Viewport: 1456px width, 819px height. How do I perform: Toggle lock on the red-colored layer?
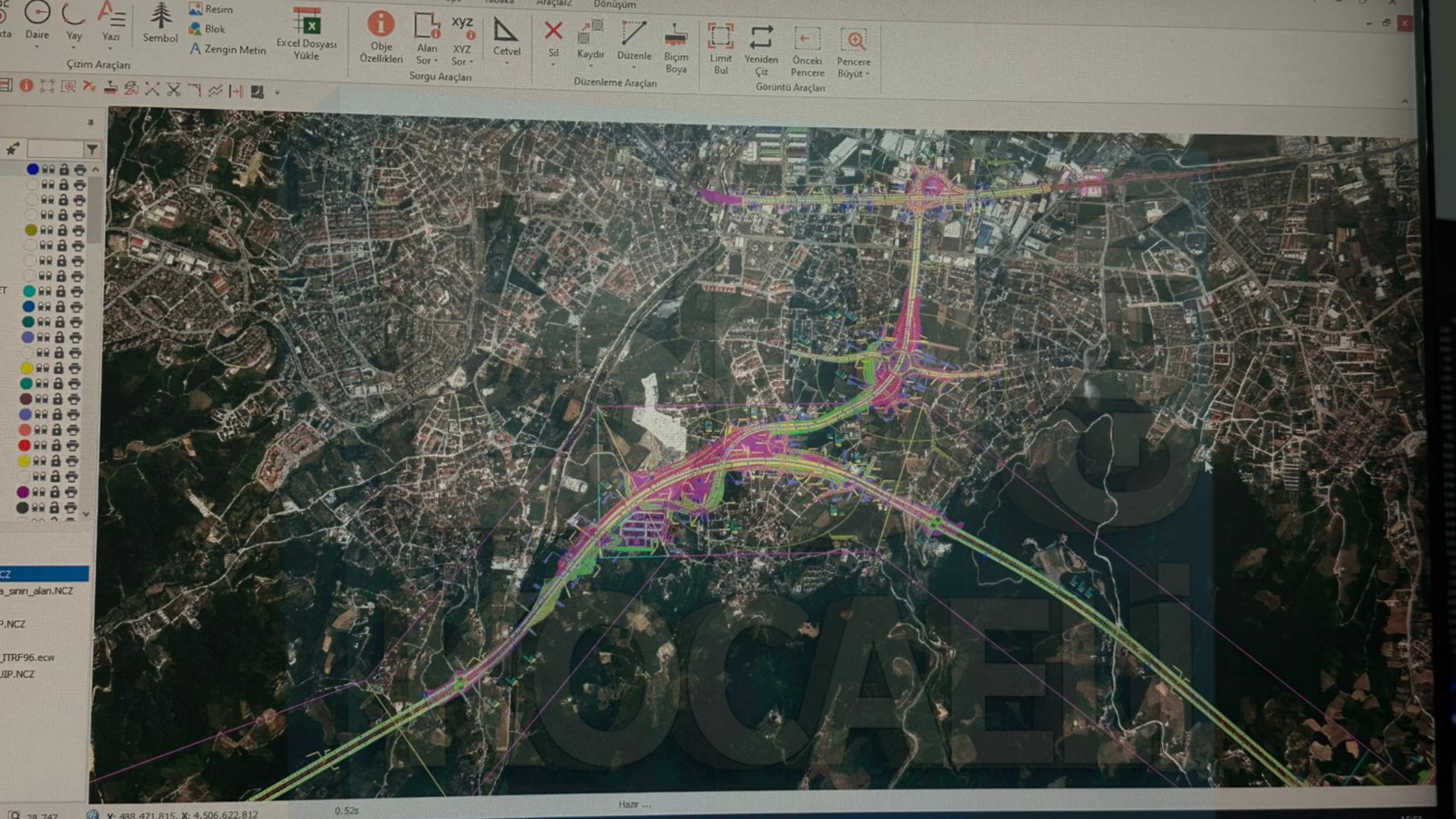pyautogui.click(x=56, y=445)
